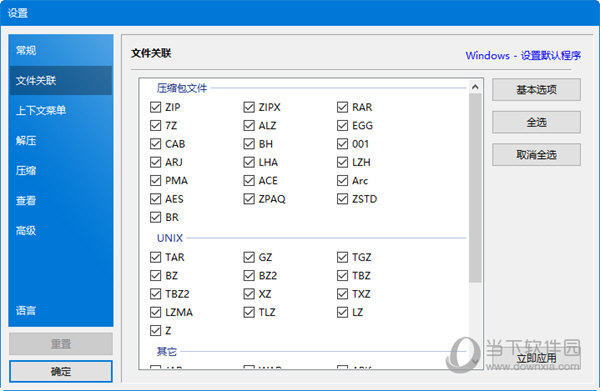Go to the 解压 settings page

click(61, 140)
